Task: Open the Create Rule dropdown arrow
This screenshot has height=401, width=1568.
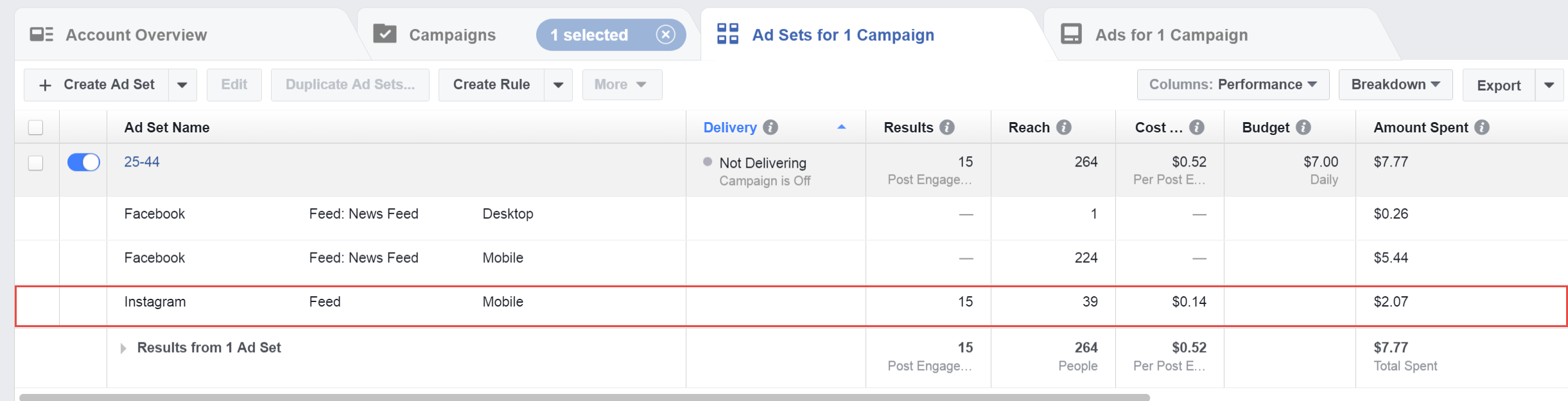Action: (x=559, y=85)
